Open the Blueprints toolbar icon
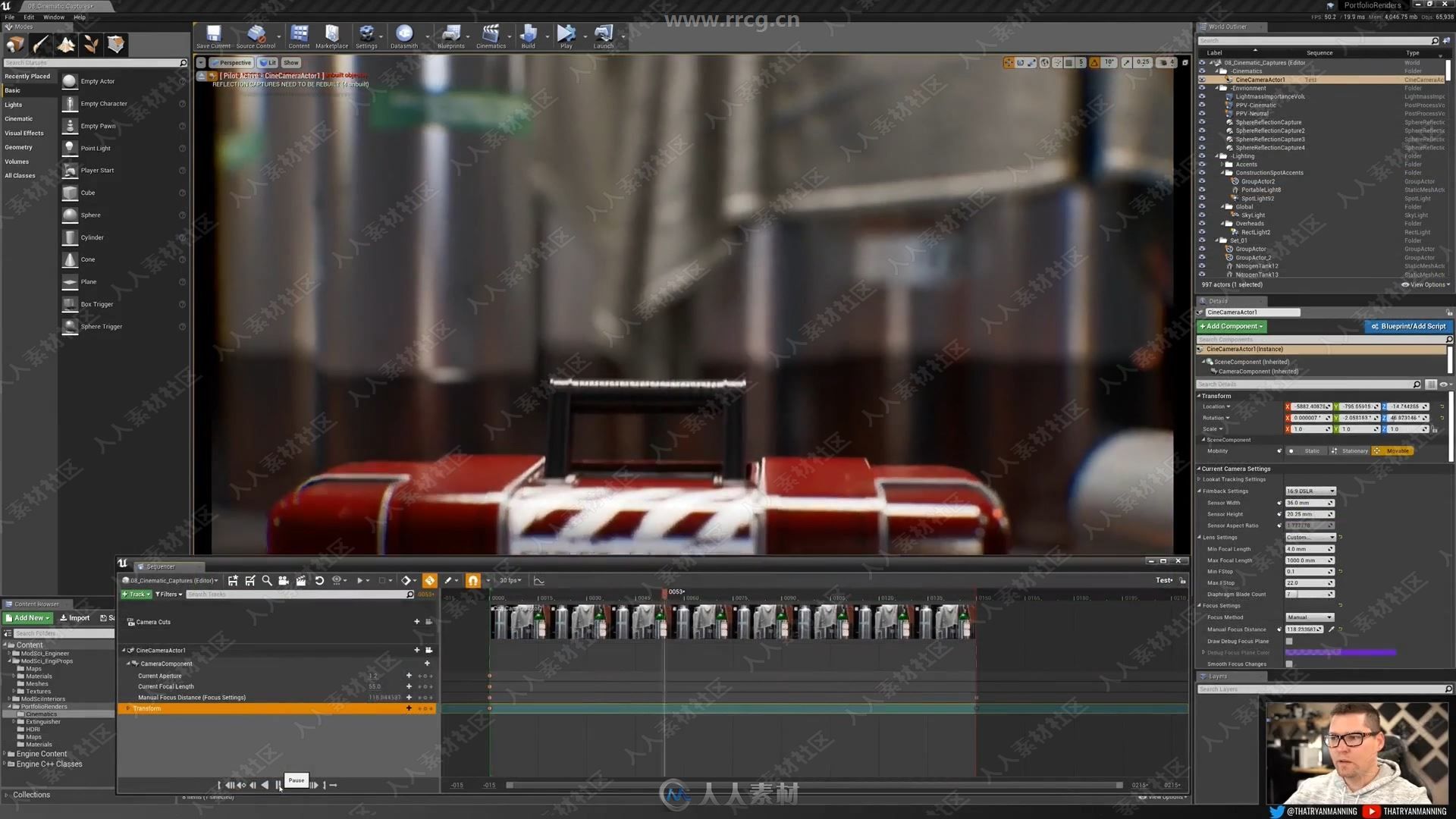Viewport: 1456px width, 819px height. pyautogui.click(x=451, y=36)
